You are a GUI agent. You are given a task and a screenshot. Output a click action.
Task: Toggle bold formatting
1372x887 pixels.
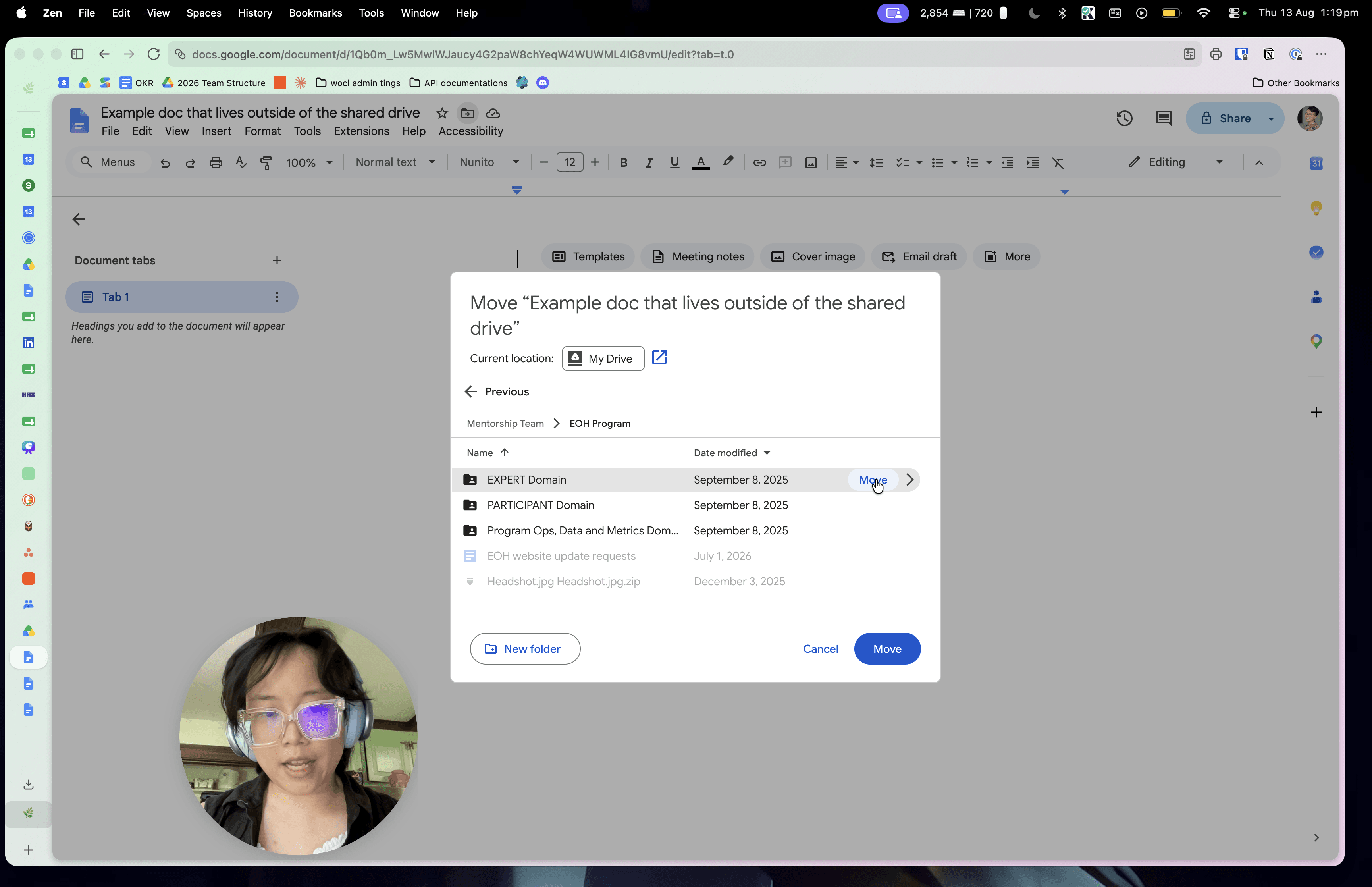(623, 163)
